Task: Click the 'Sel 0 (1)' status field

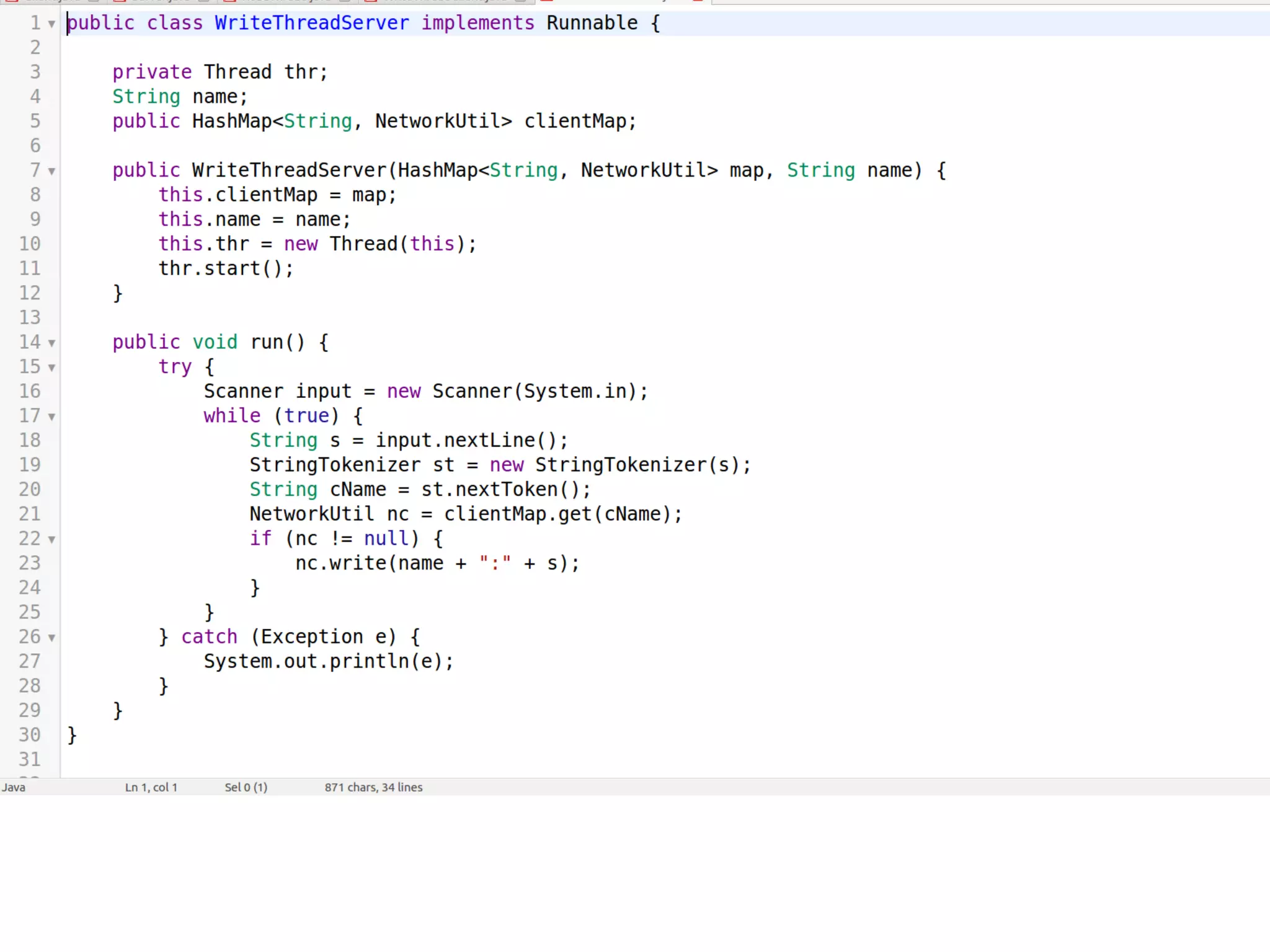Action: point(246,787)
